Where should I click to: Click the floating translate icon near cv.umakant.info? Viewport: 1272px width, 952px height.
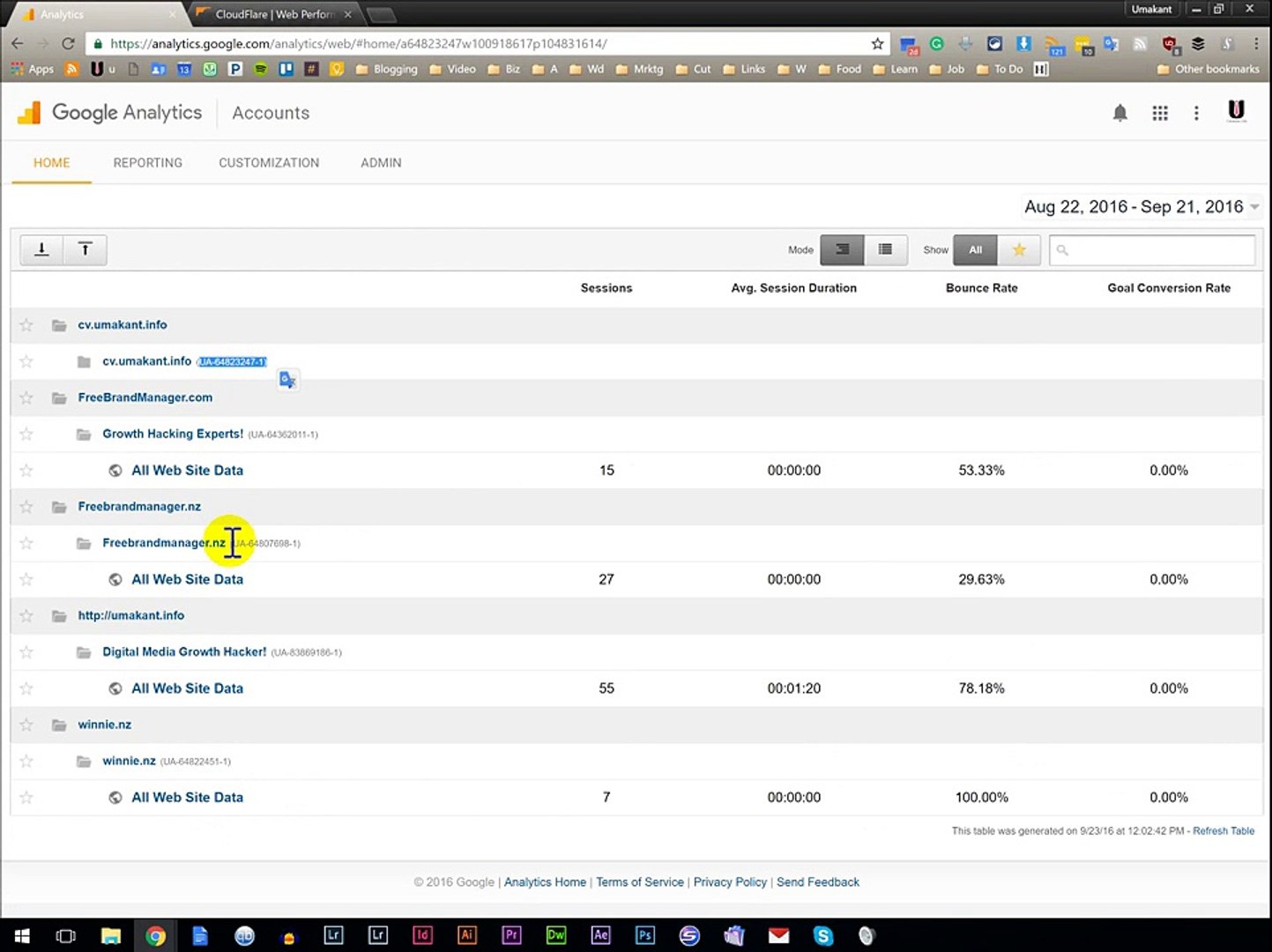pyautogui.click(x=287, y=380)
